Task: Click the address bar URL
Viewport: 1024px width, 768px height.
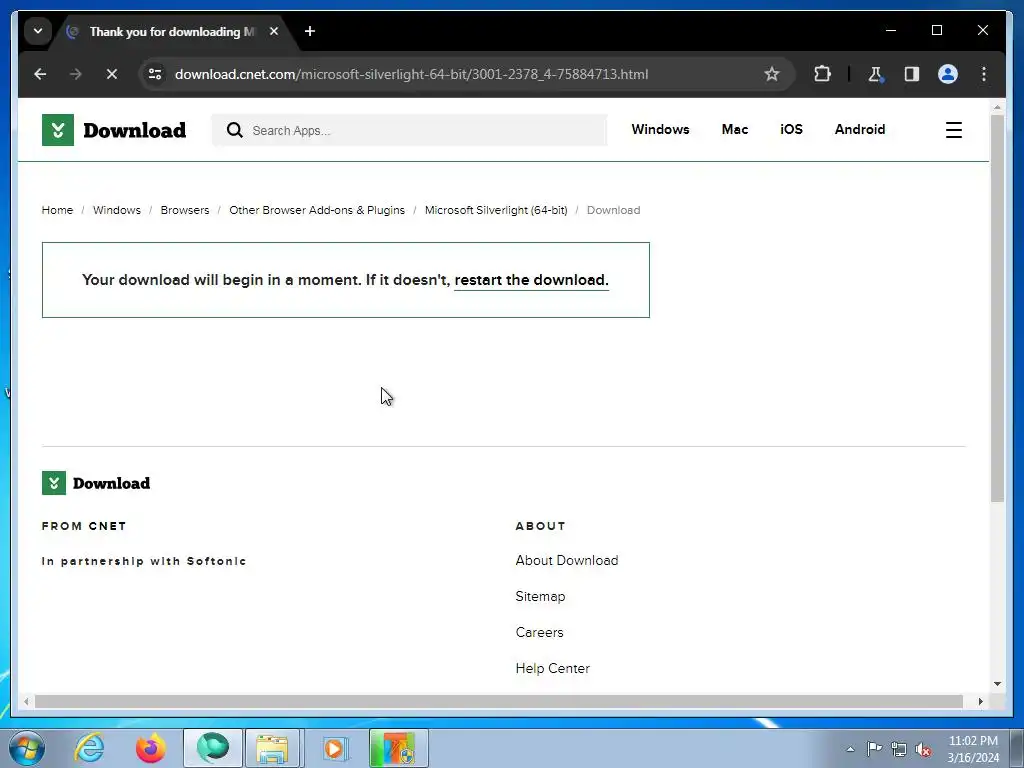Action: pos(411,74)
